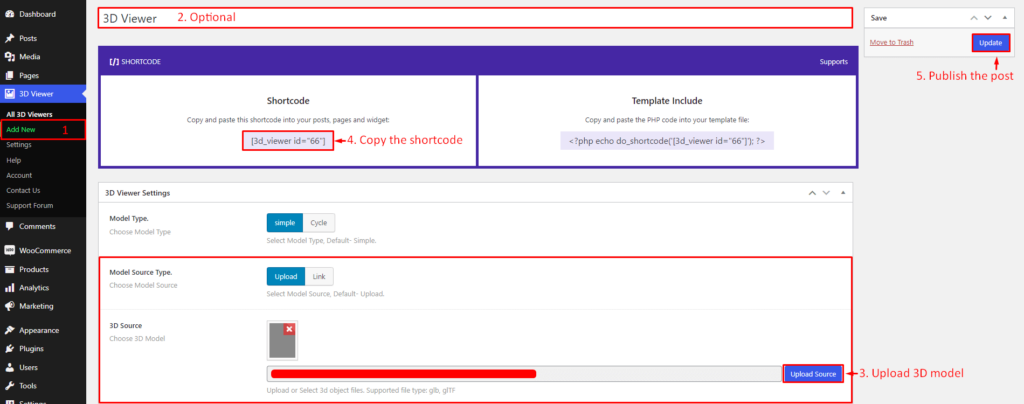
Task: Click the Plugins plug icon
Action: 9,349
